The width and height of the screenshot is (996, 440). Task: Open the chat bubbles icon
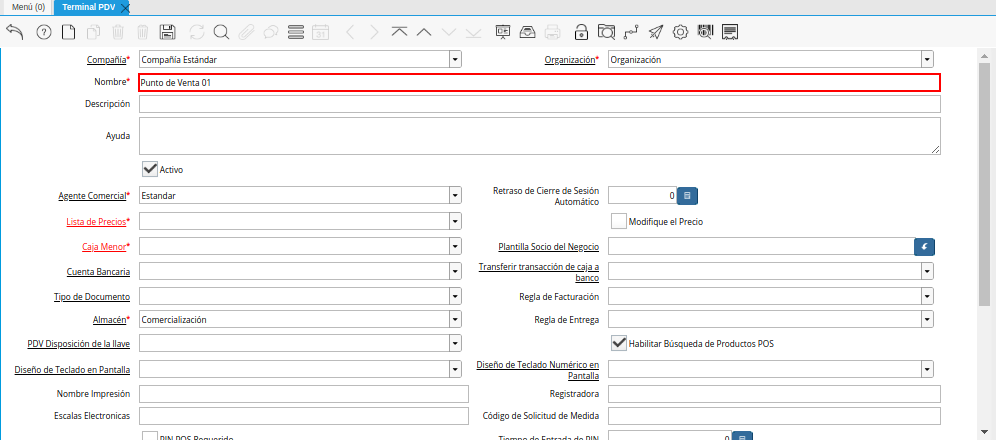coord(271,32)
